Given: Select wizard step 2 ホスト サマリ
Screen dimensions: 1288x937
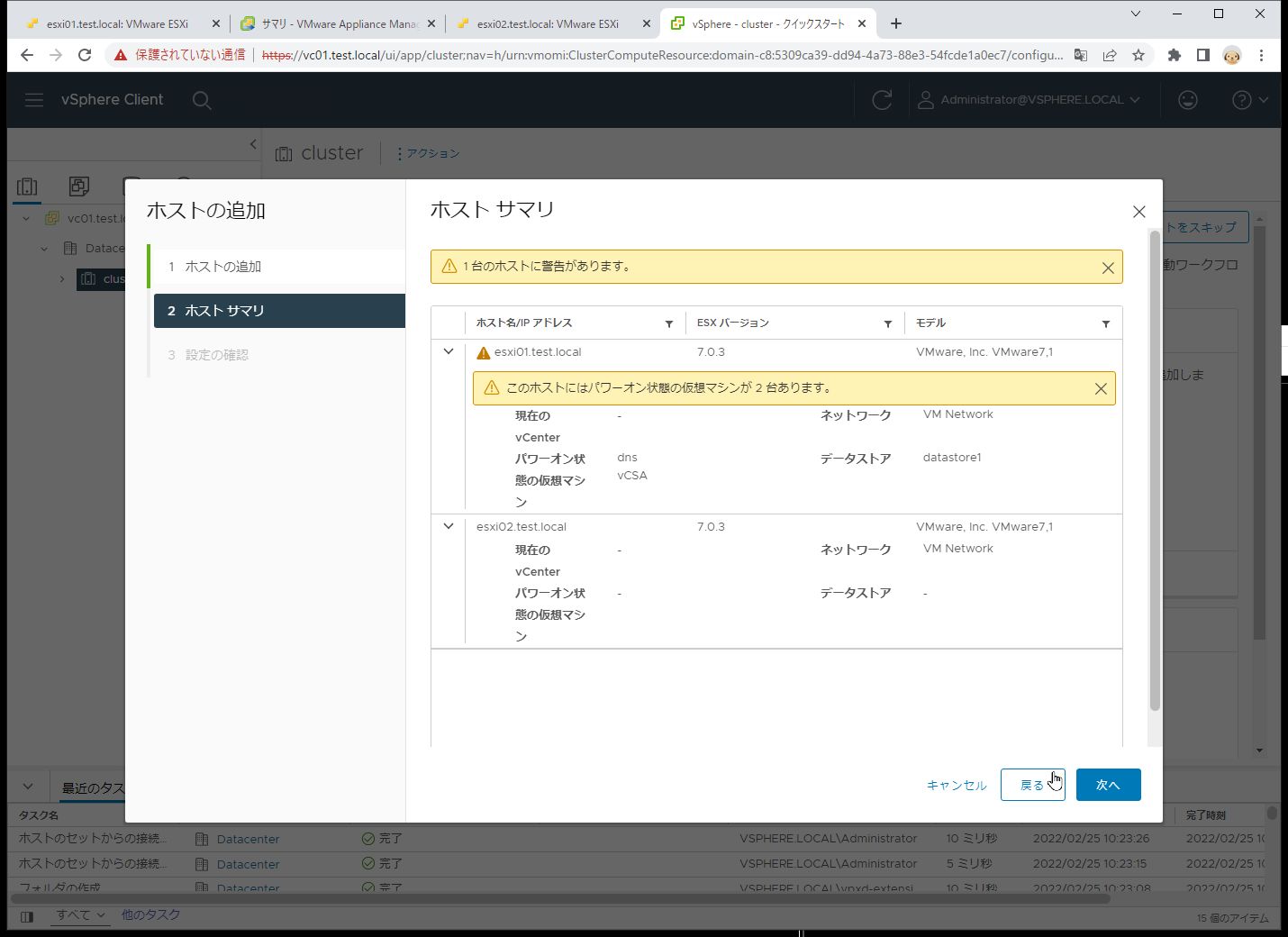Looking at the screenshot, I should [x=279, y=311].
